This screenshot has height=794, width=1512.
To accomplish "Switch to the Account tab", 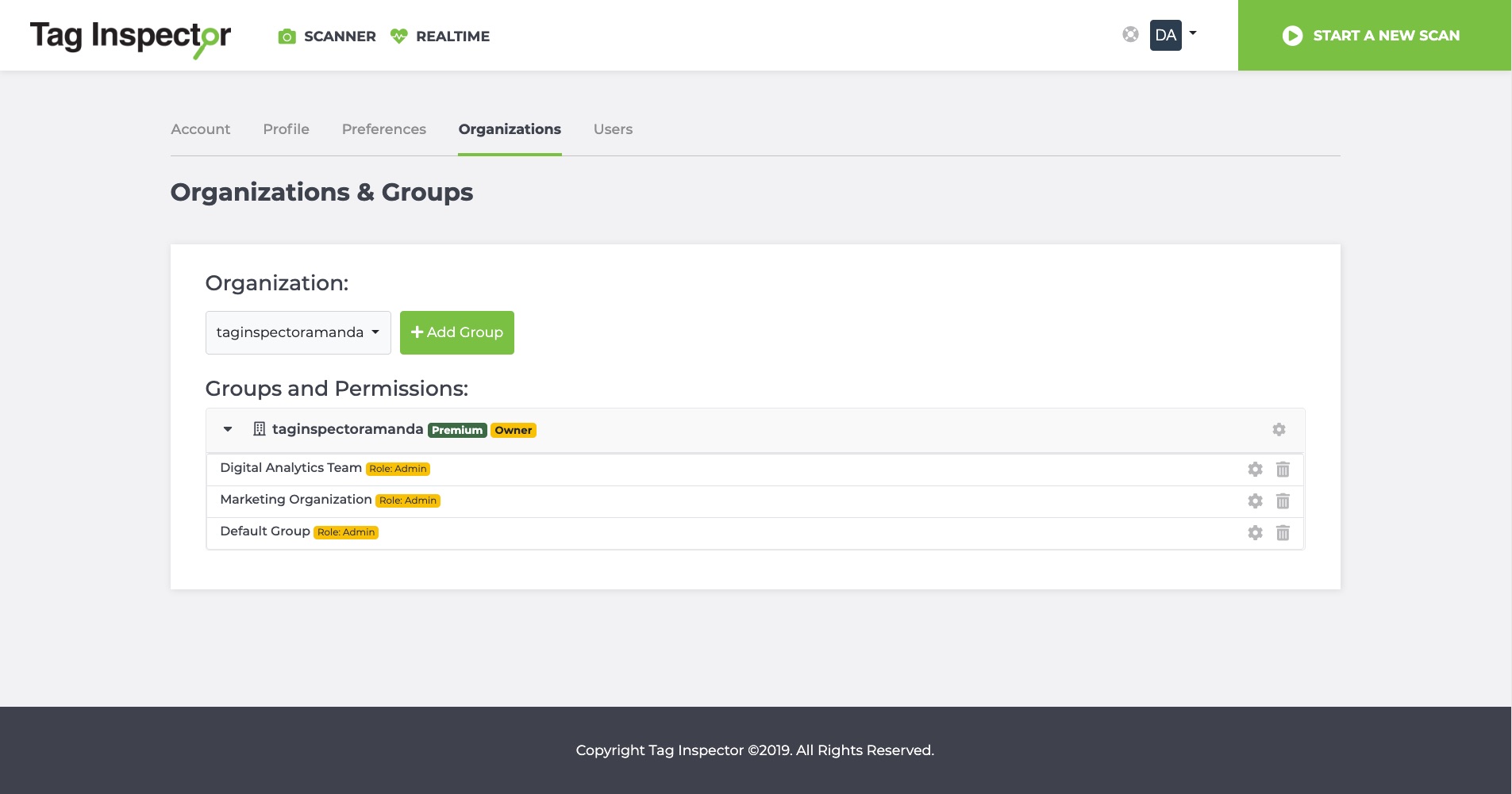I will click(201, 129).
